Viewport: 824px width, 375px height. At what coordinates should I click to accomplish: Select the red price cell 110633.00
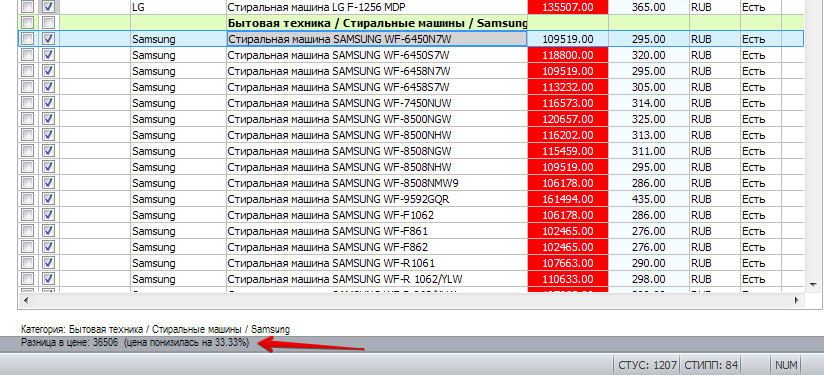pyautogui.click(x=568, y=279)
